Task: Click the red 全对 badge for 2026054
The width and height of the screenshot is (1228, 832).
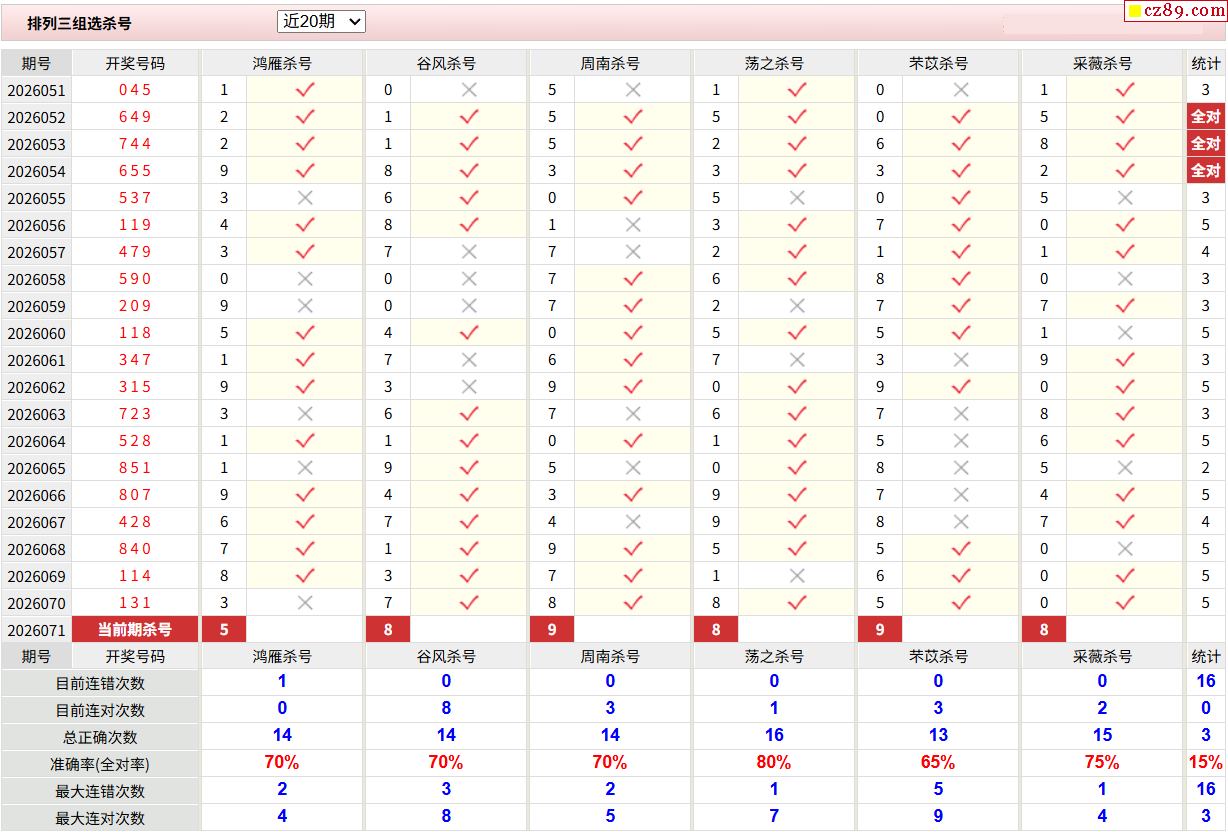Action: [1205, 171]
